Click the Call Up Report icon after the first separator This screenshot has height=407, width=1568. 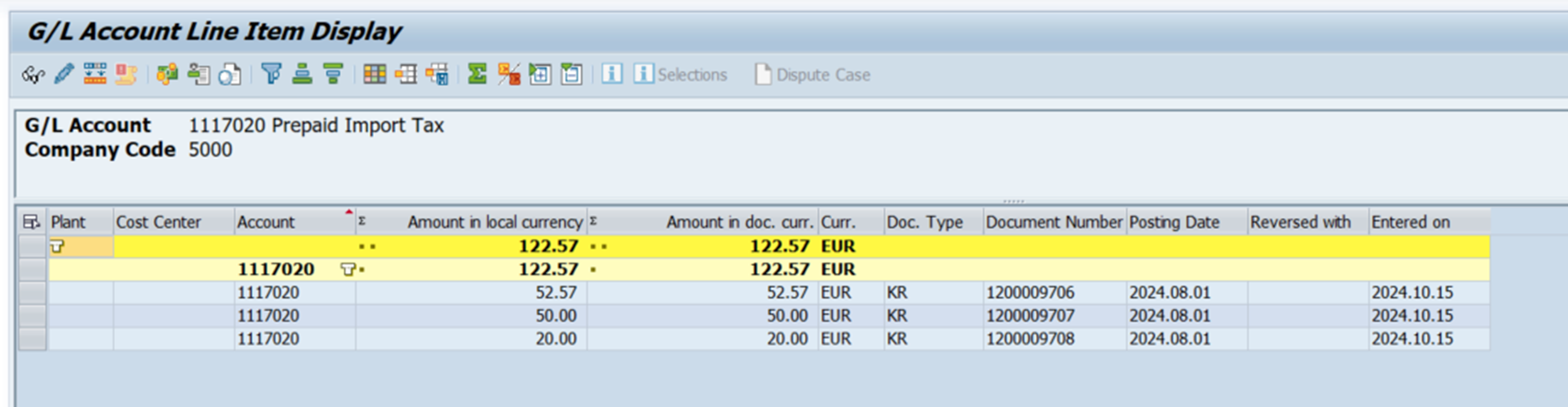click(x=167, y=74)
